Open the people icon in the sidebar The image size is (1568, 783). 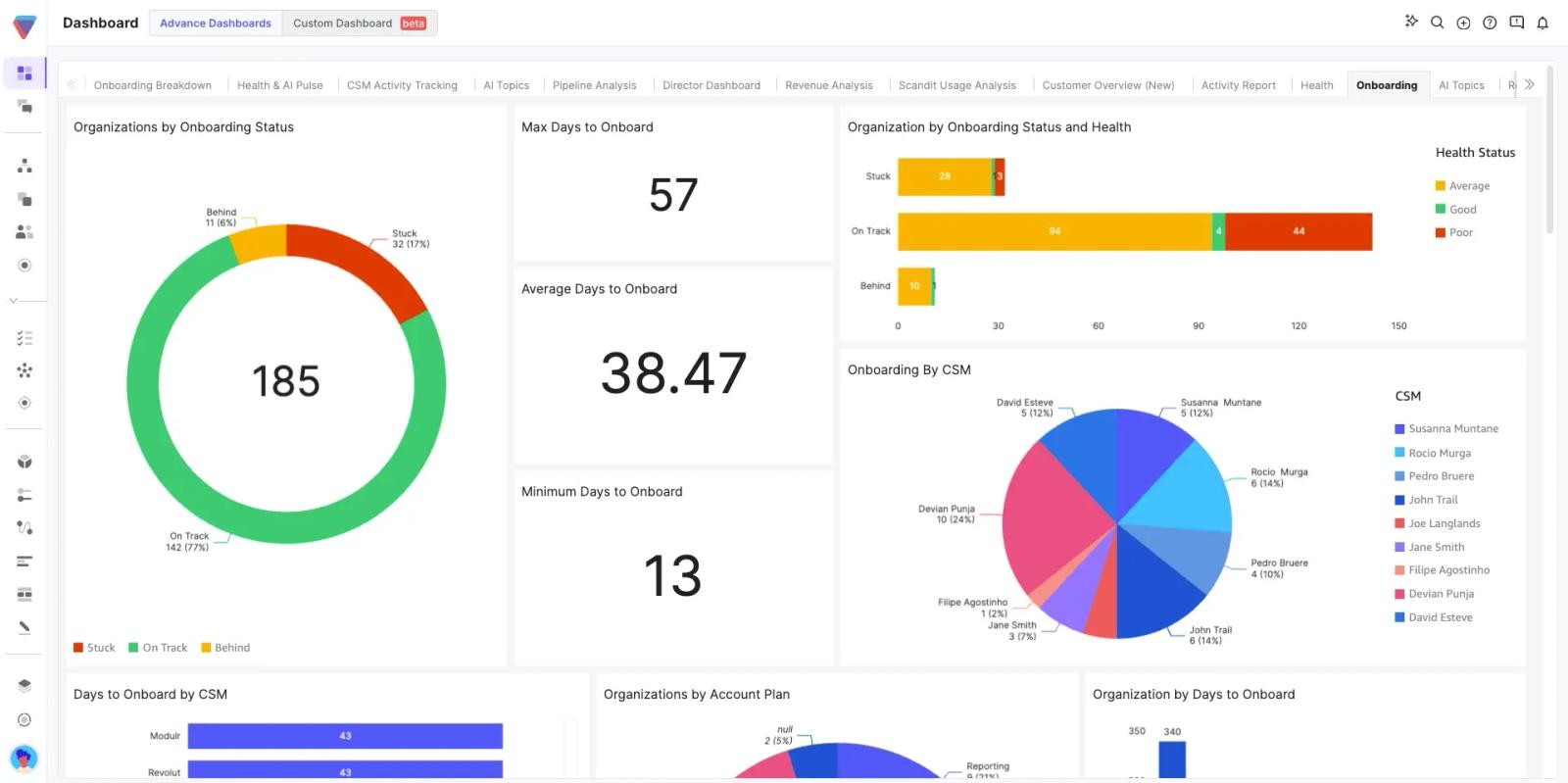click(x=24, y=231)
